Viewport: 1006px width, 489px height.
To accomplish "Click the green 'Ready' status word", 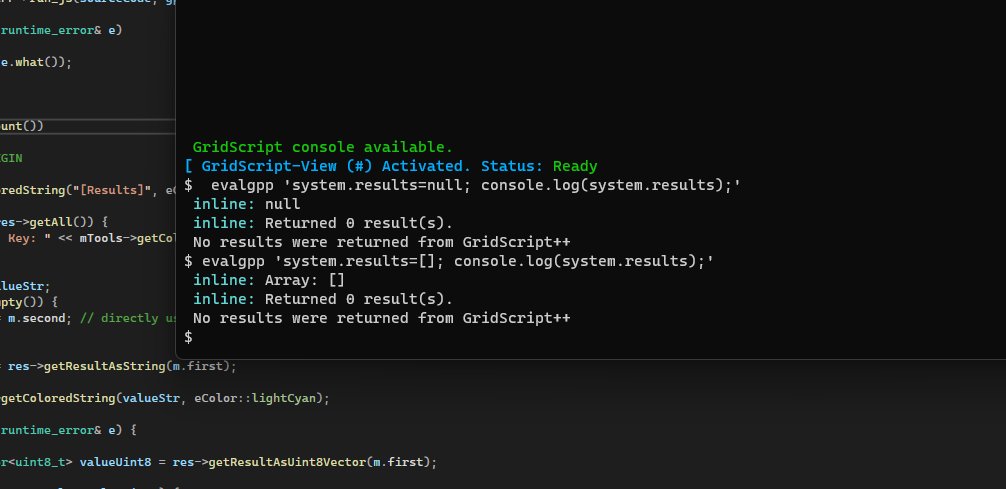I will [575, 166].
